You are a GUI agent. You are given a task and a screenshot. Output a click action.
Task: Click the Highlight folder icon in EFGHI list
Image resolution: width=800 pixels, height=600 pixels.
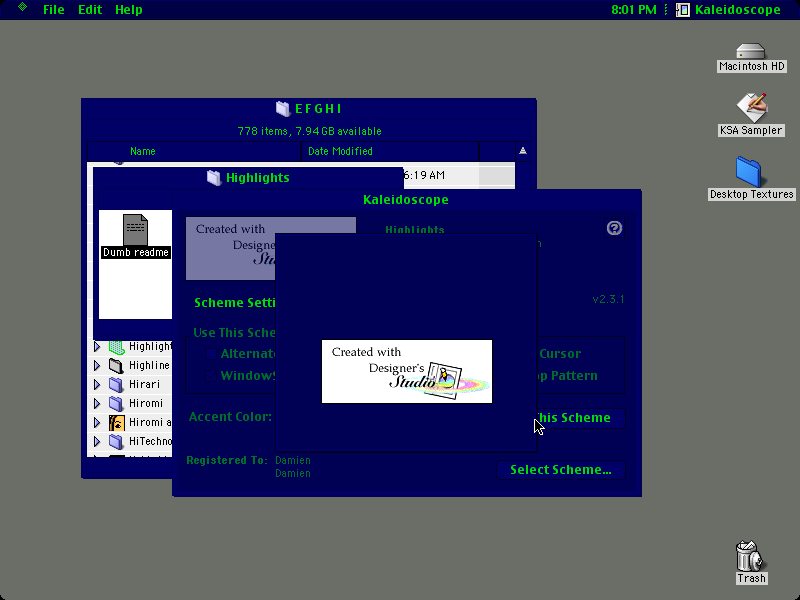(117, 347)
